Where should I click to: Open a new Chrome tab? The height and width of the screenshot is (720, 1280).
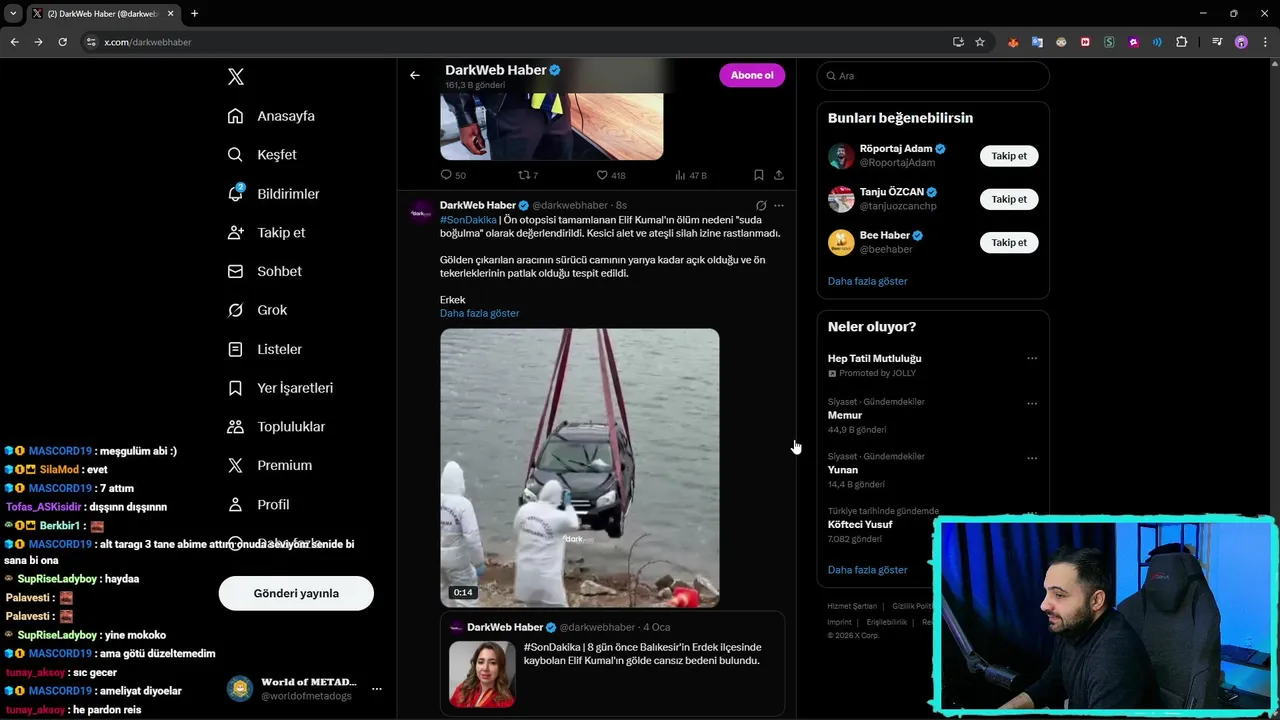tap(194, 14)
